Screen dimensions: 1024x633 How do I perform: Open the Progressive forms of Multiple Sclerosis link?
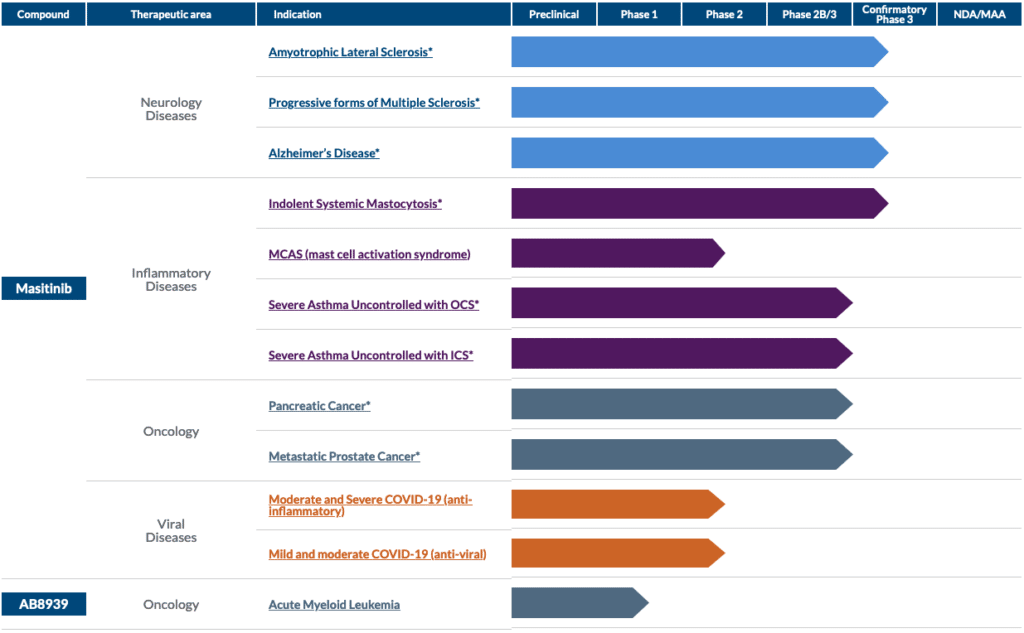374,102
